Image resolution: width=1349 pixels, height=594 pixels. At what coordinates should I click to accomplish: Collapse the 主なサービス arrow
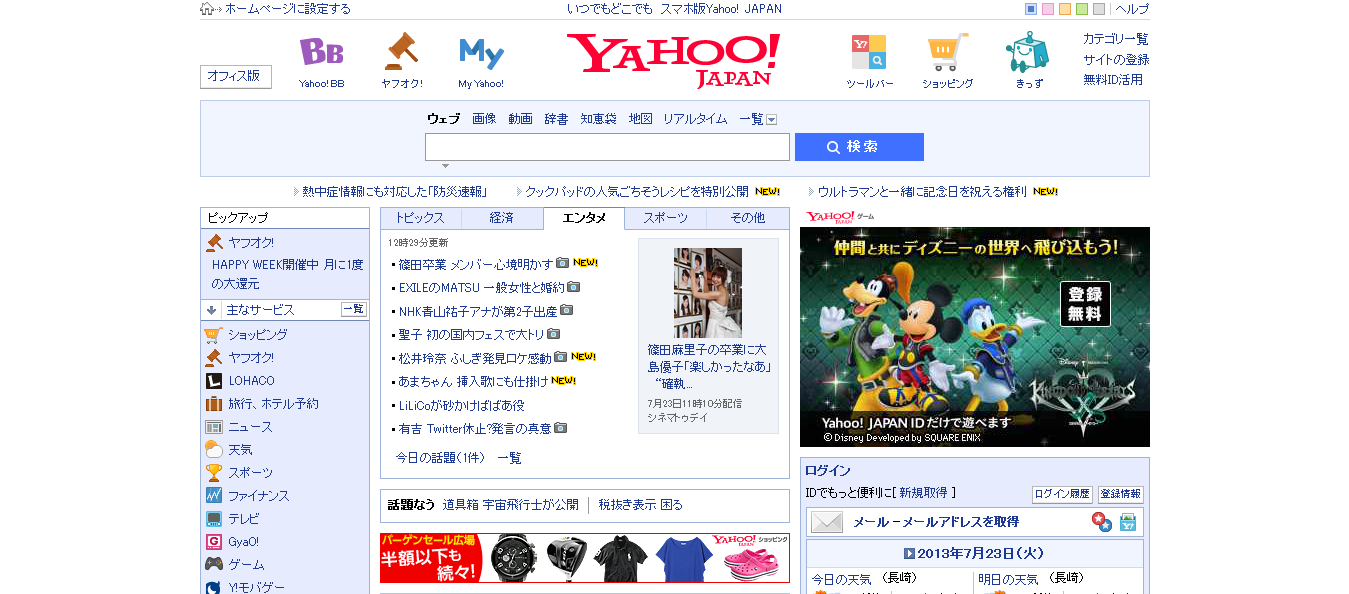[212, 310]
